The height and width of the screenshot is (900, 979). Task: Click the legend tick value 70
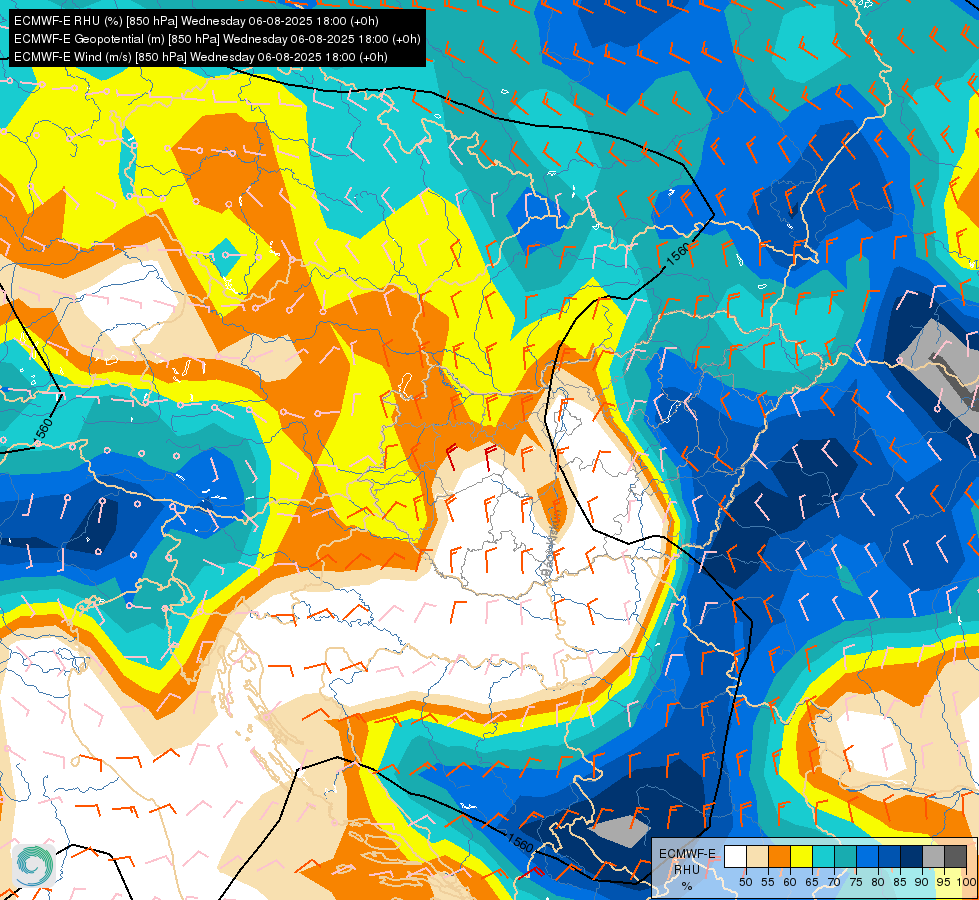click(x=834, y=882)
